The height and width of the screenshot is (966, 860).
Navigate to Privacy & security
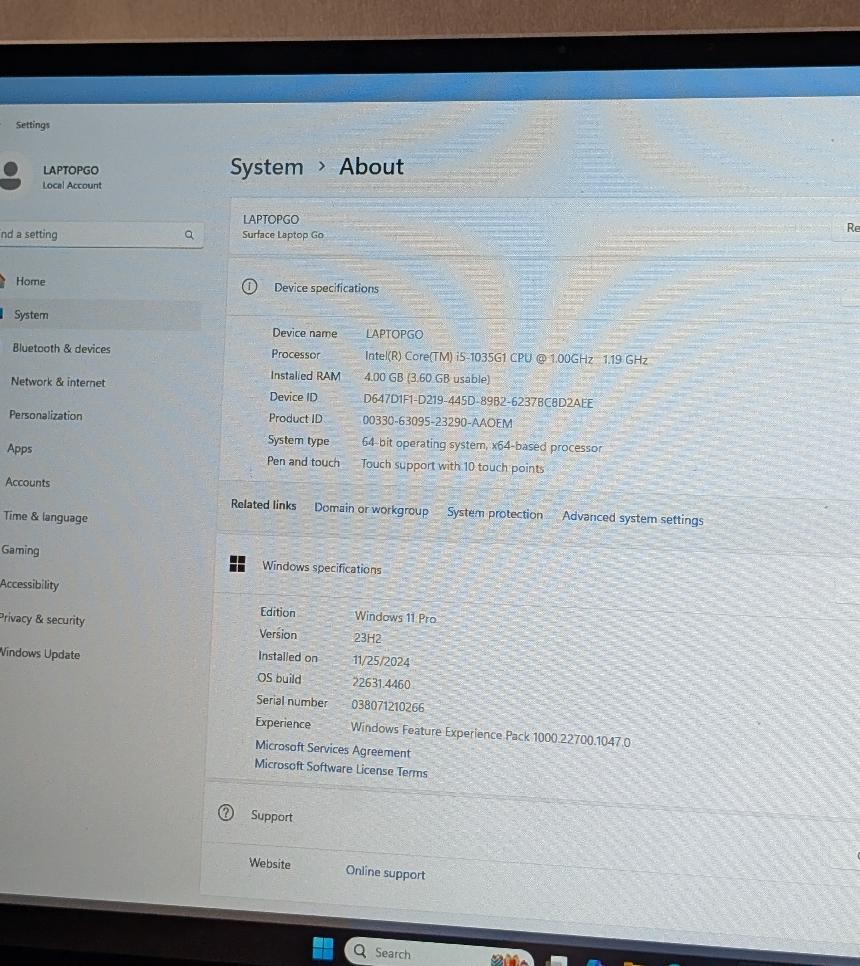(42, 620)
